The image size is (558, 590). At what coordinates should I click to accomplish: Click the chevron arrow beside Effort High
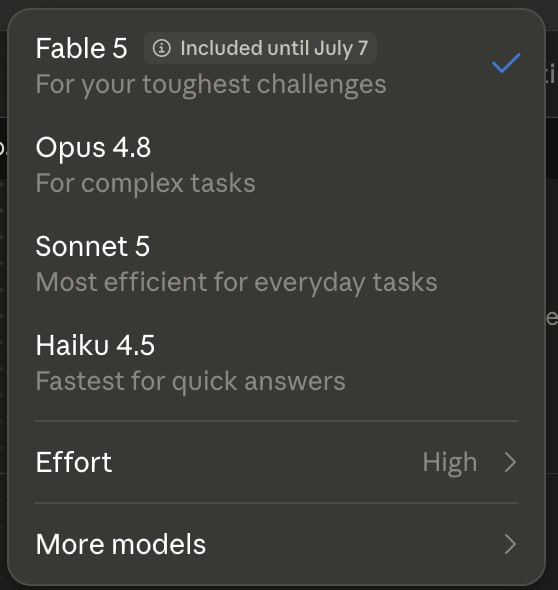[510, 462]
